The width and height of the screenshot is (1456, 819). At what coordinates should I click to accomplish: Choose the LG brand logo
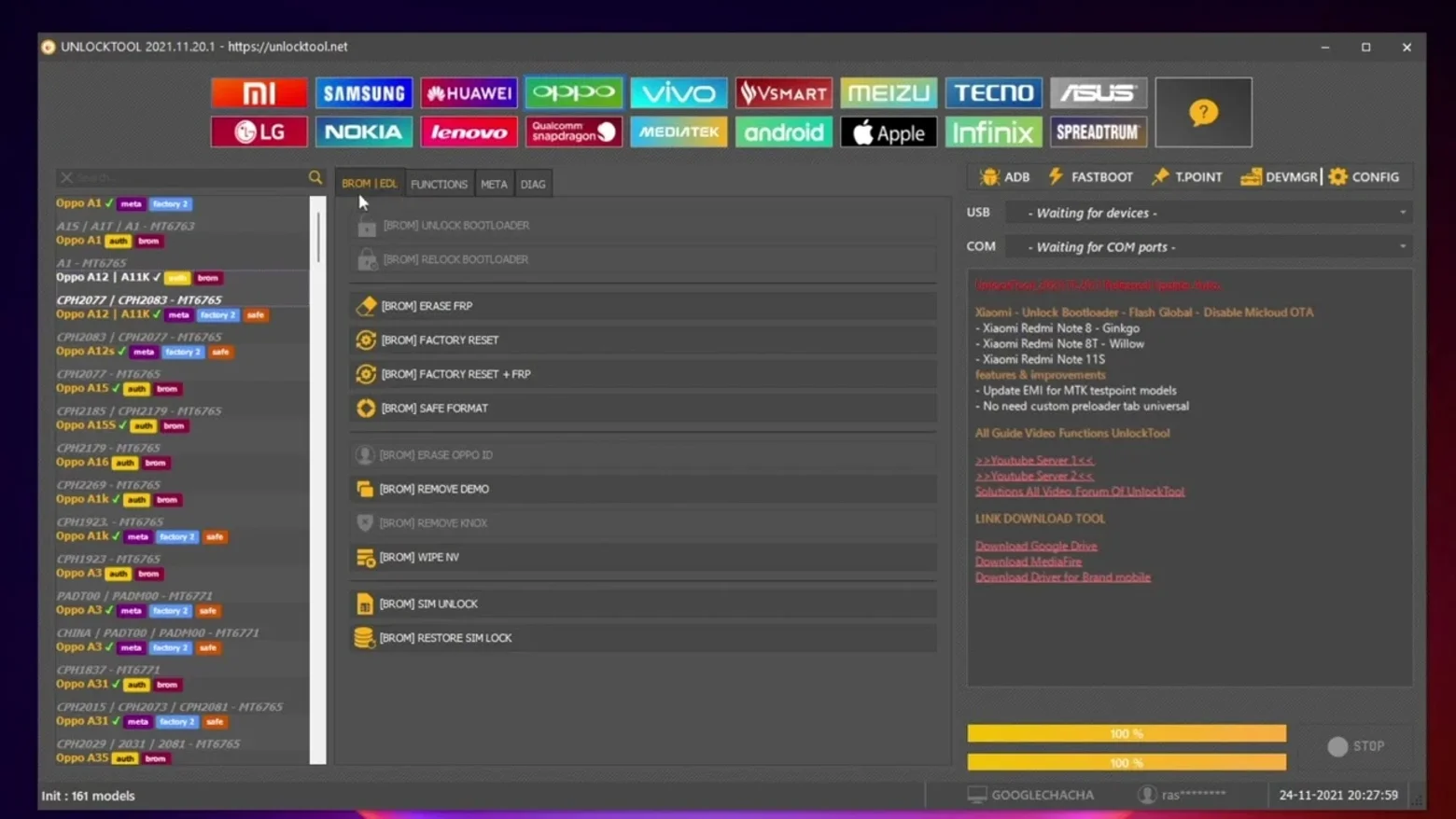click(x=259, y=132)
